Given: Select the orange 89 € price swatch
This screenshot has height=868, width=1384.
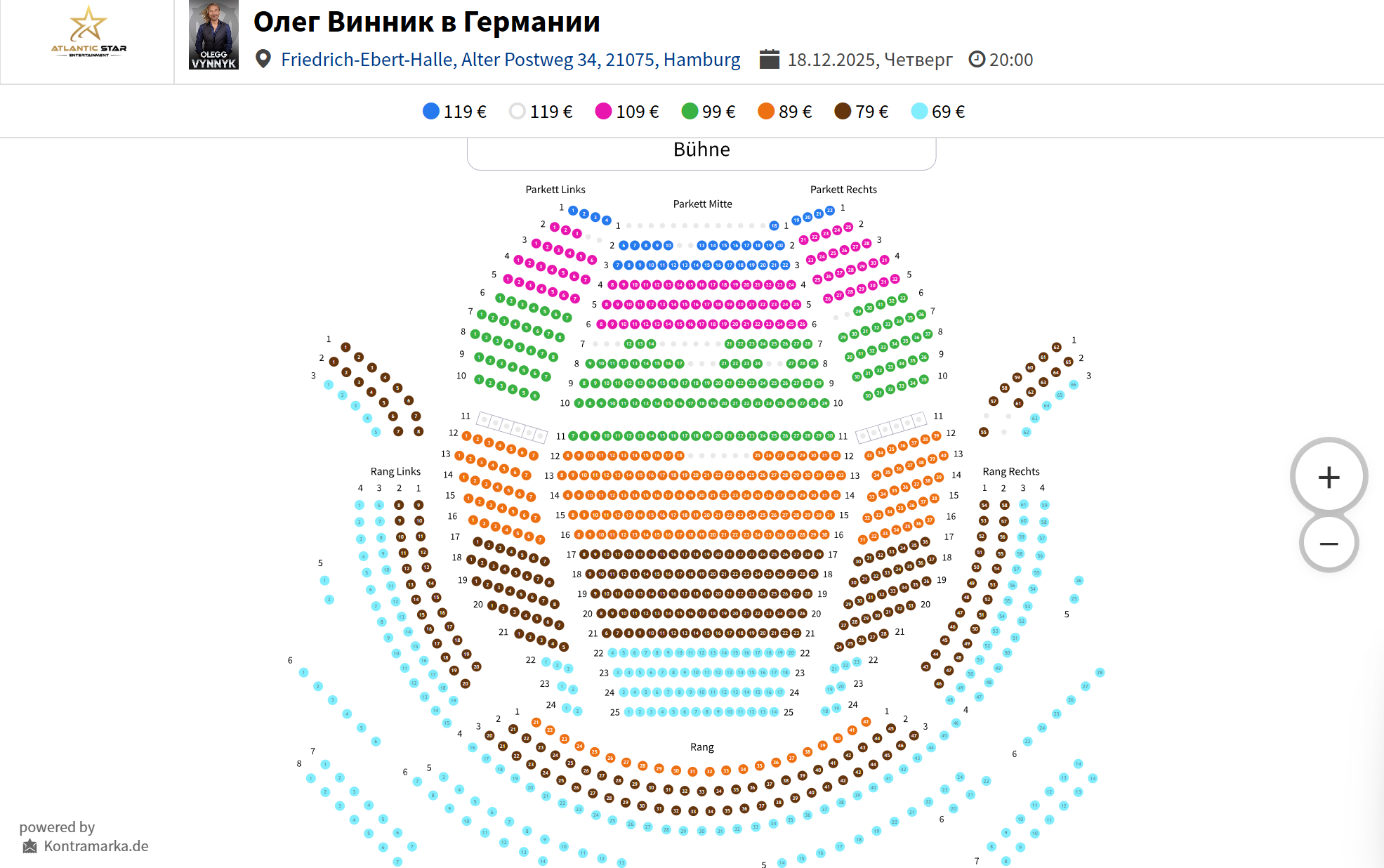Looking at the screenshot, I should (x=766, y=111).
